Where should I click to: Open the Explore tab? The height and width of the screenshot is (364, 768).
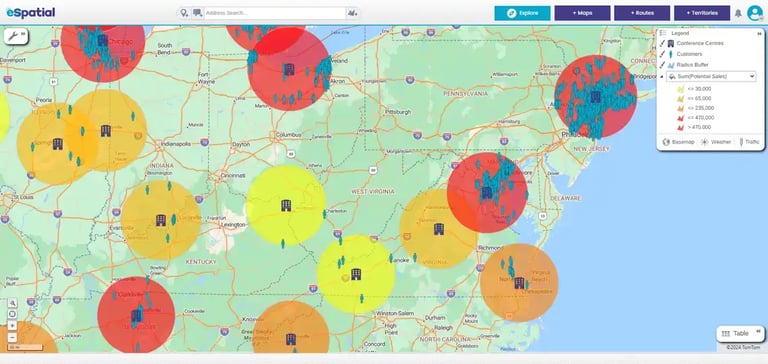click(522, 13)
